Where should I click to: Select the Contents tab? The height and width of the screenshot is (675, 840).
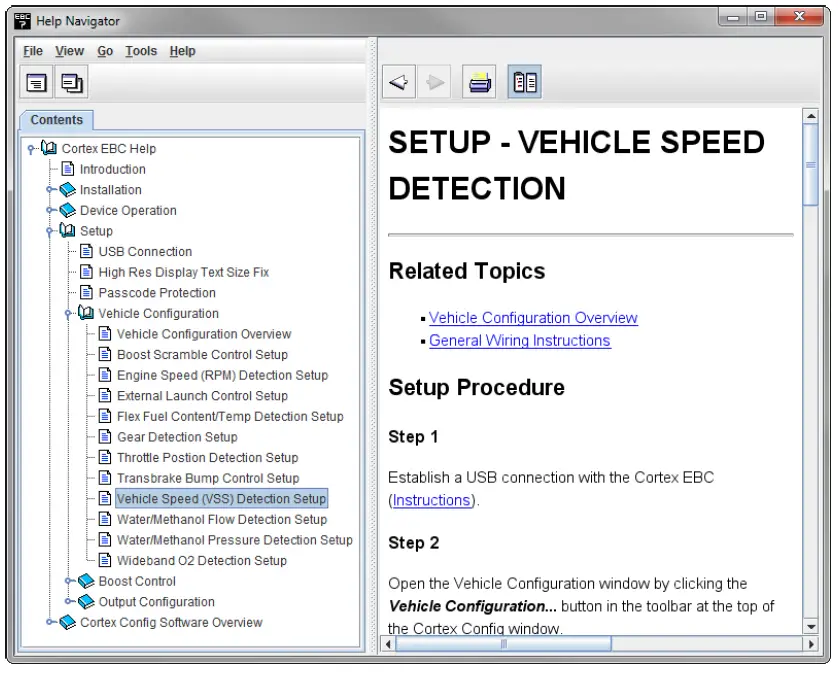[57, 120]
